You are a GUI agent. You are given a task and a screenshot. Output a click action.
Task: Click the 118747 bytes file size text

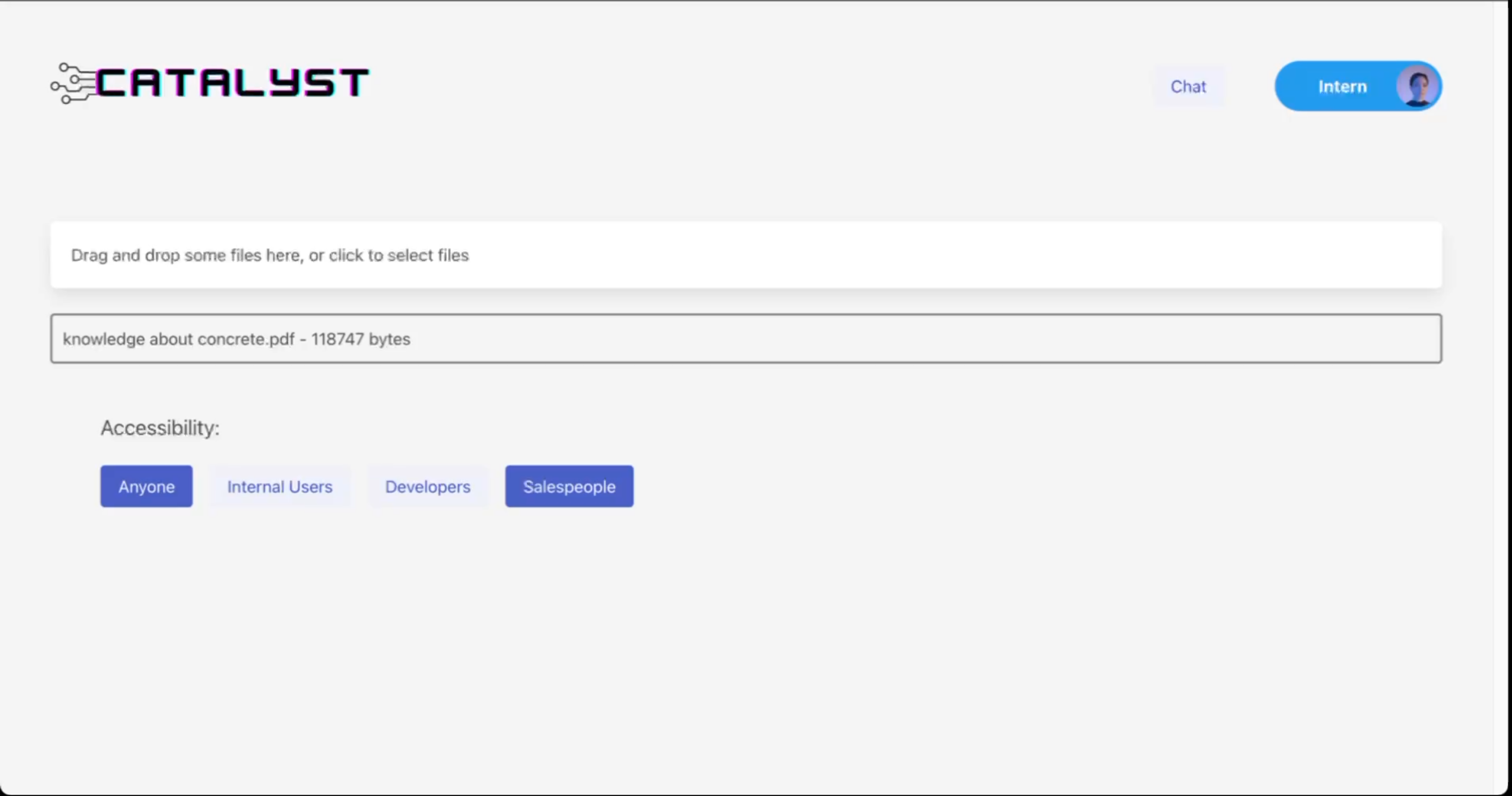360,340
